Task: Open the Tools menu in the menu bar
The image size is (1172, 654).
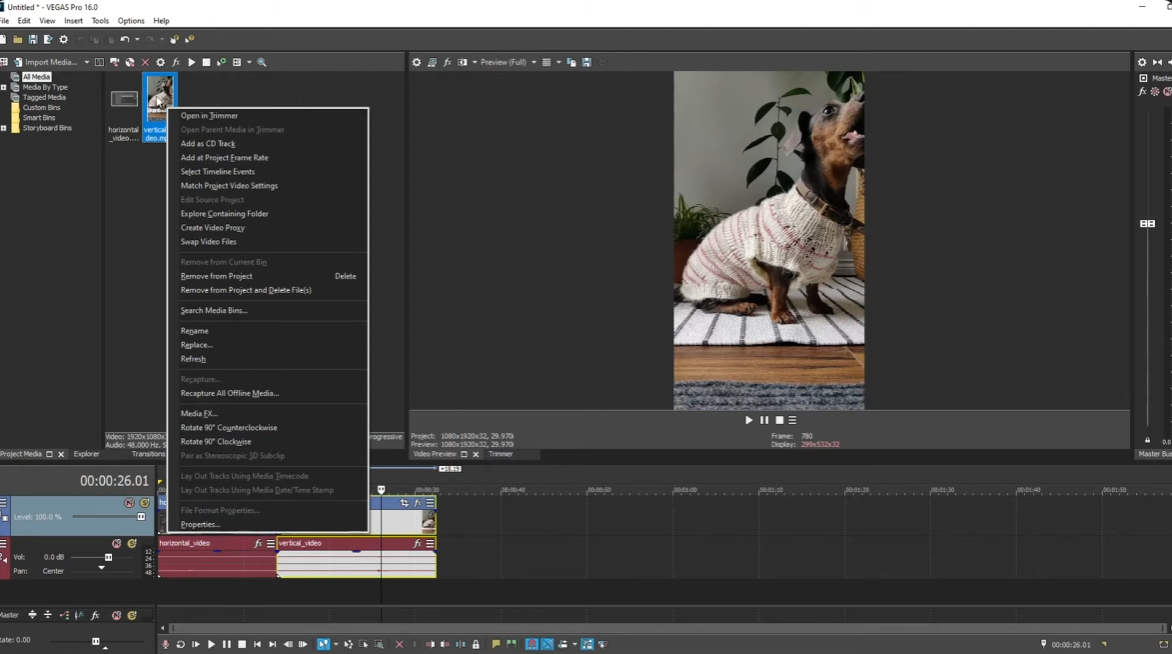Action: pyautogui.click(x=100, y=21)
